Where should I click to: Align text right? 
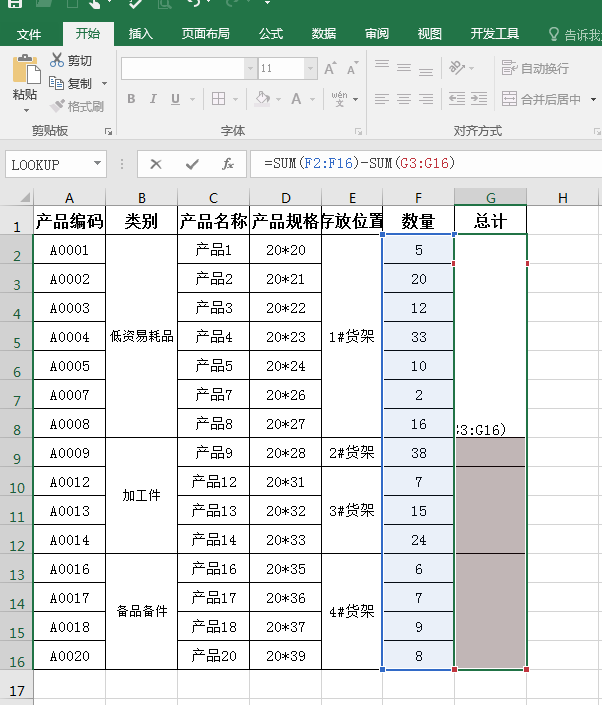pyautogui.click(x=426, y=99)
